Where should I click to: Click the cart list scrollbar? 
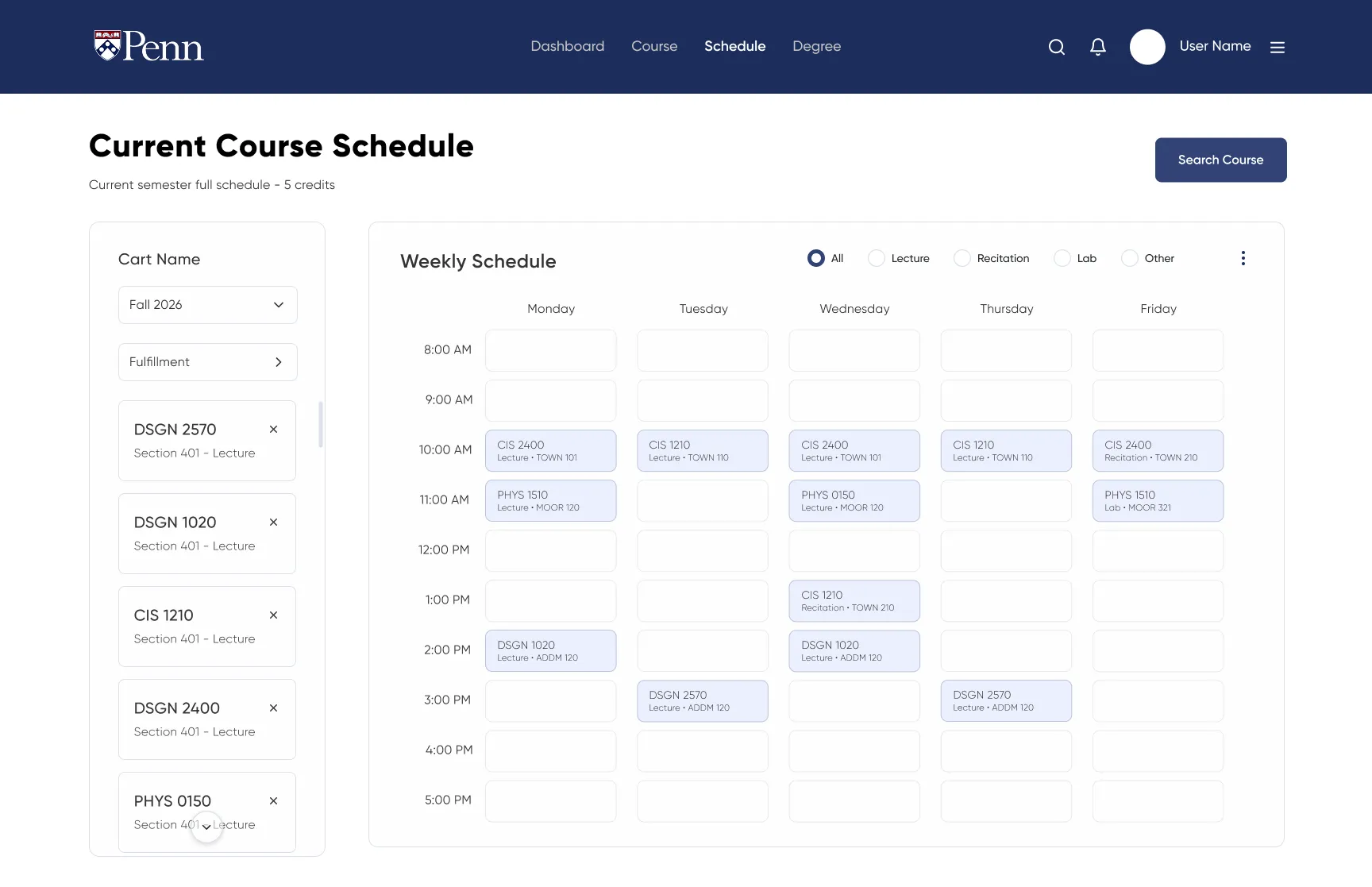coord(321,424)
